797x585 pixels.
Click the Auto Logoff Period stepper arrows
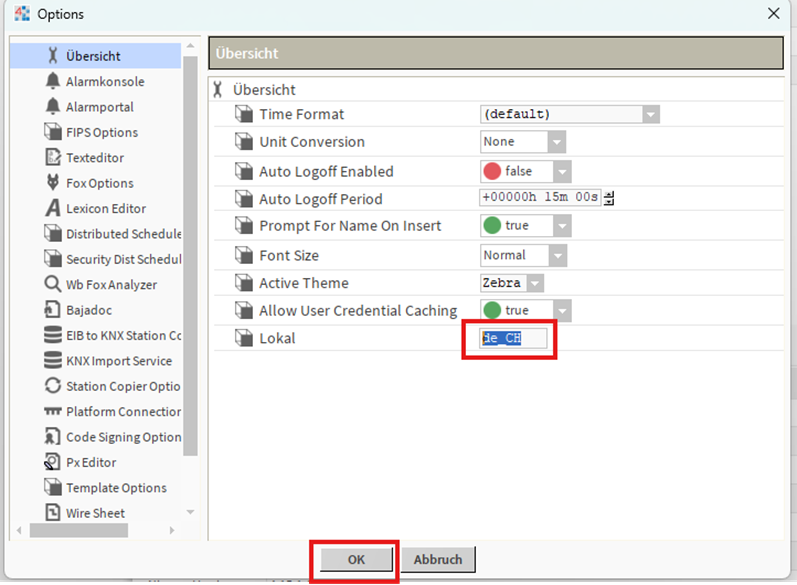(x=609, y=198)
